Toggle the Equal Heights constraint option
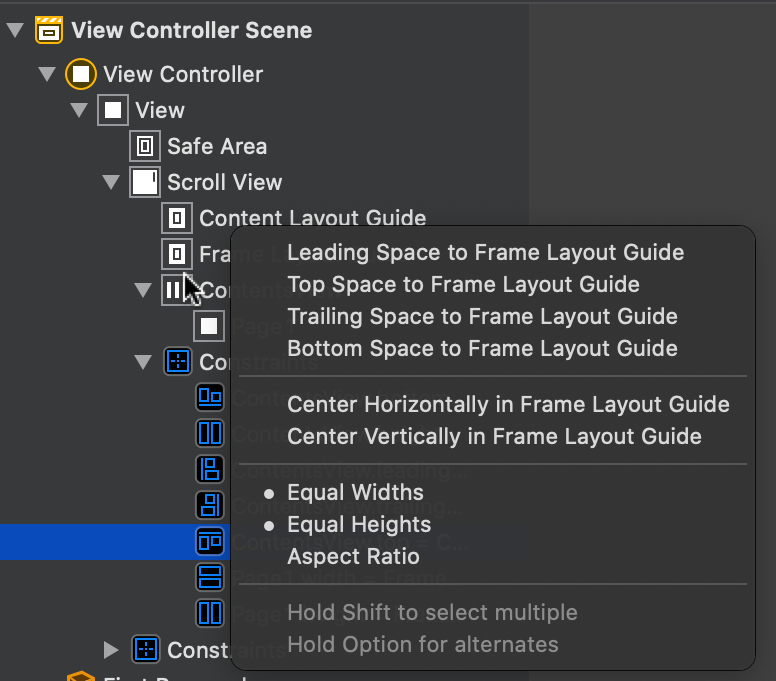Image resolution: width=776 pixels, height=681 pixels. pyautogui.click(x=359, y=525)
